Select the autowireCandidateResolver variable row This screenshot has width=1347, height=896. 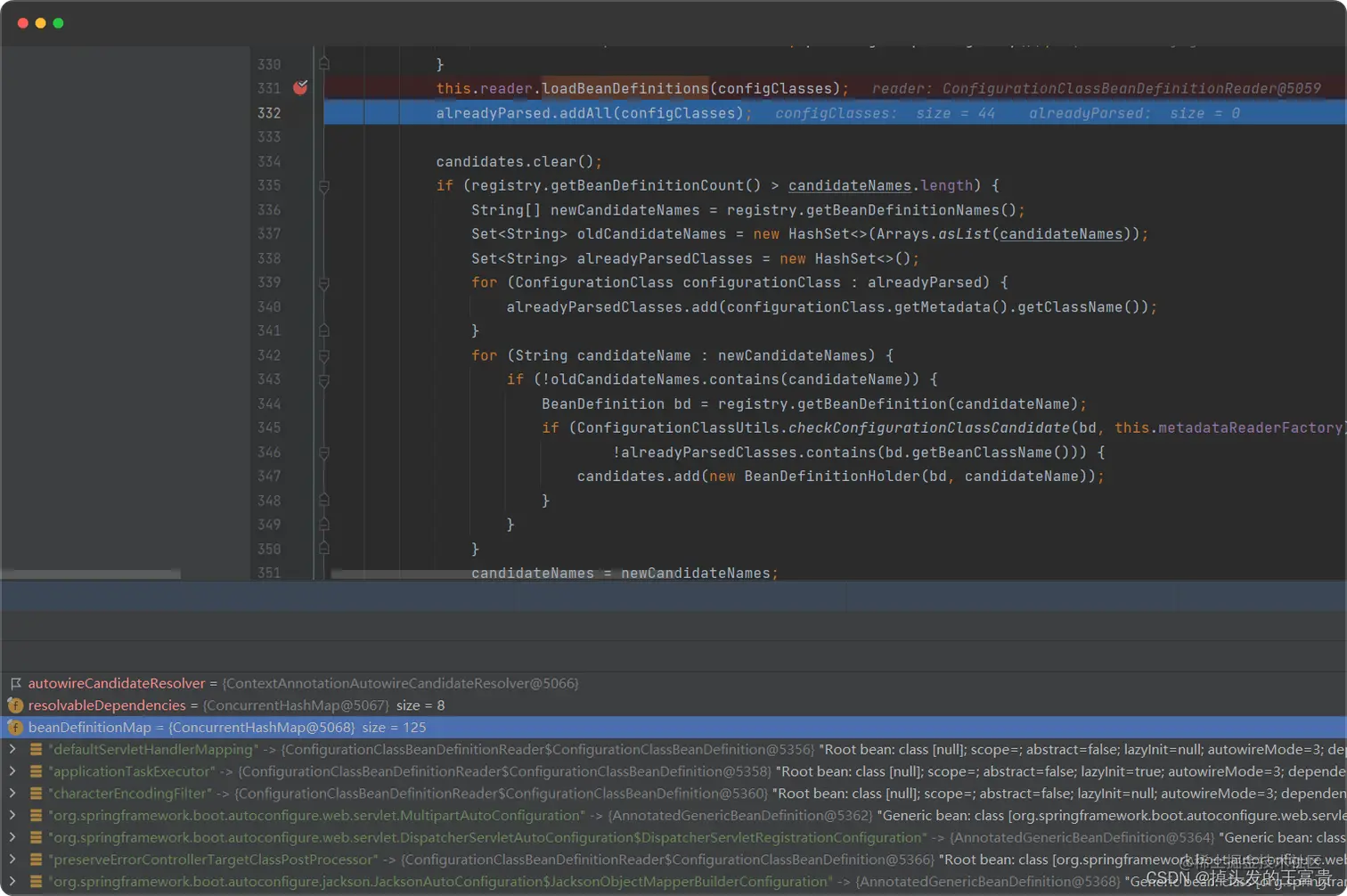click(673, 683)
